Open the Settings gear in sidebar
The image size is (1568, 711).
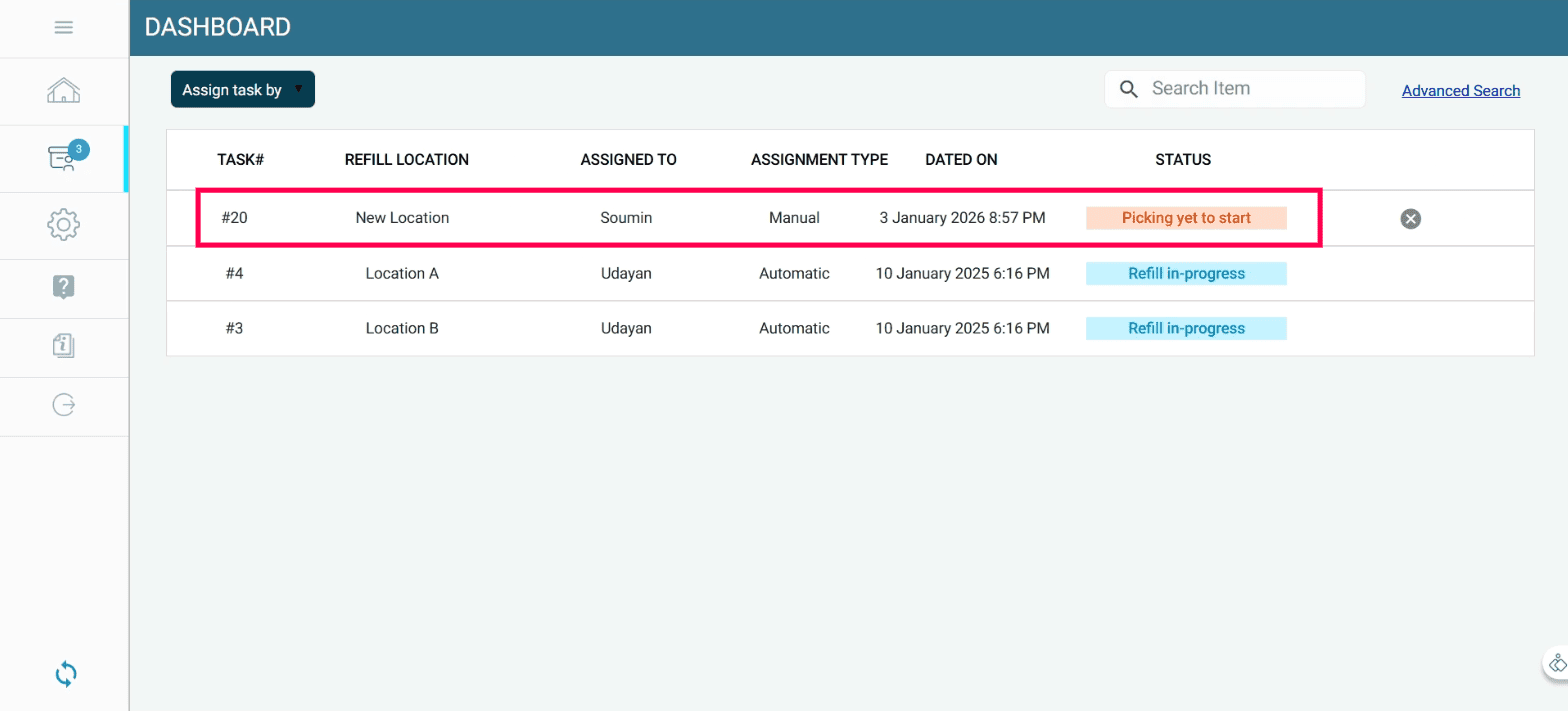(64, 225)
